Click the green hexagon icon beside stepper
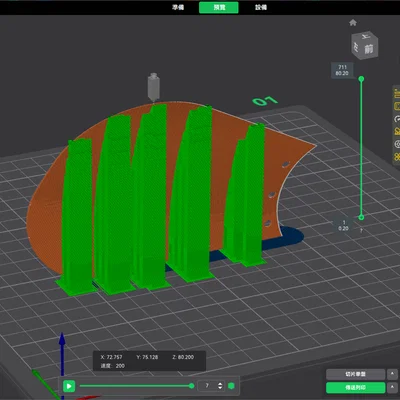The image size is (400, 400). [x=231, y=386]
